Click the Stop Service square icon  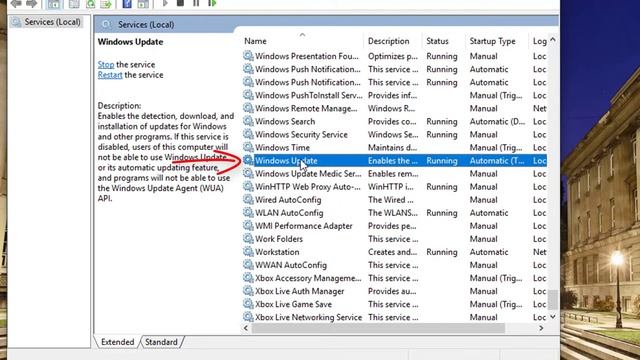(180, 3)
